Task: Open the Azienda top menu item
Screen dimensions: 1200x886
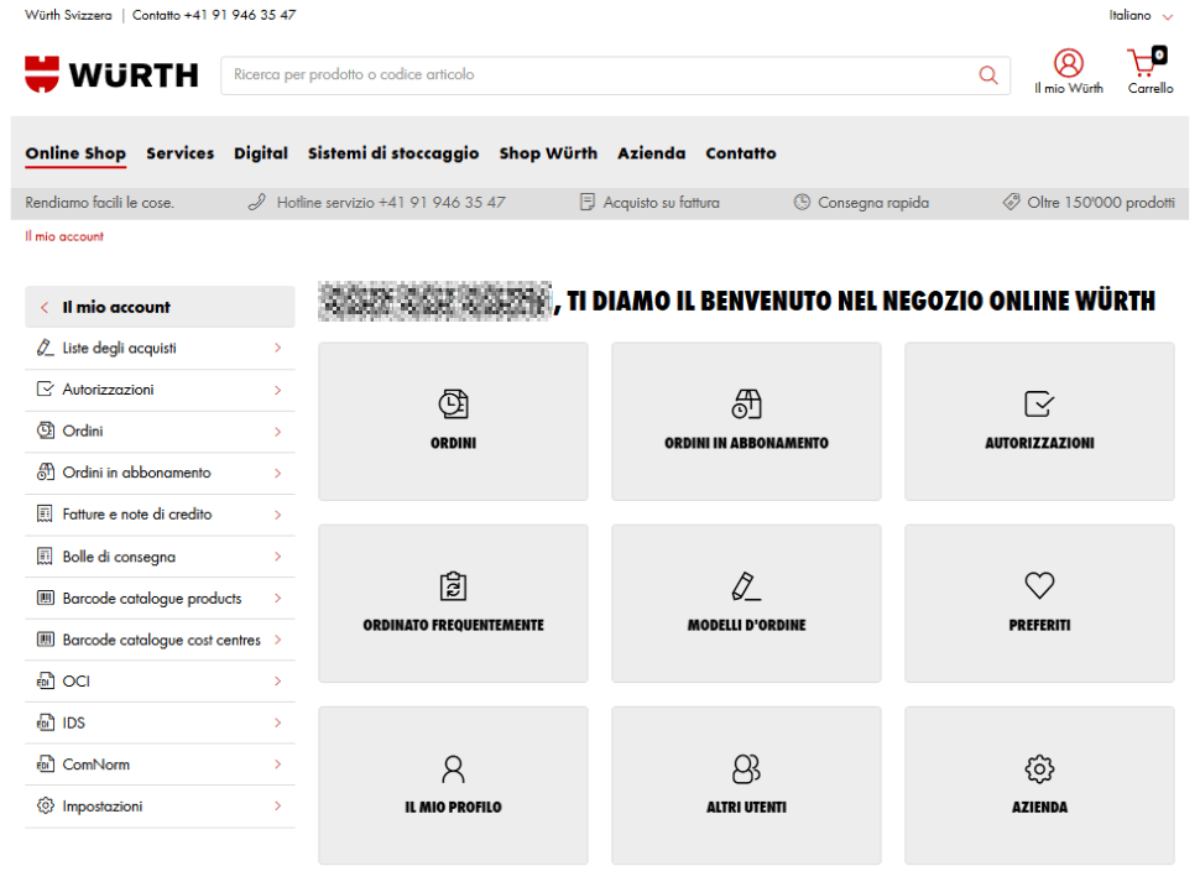Action: coord(652,153)
